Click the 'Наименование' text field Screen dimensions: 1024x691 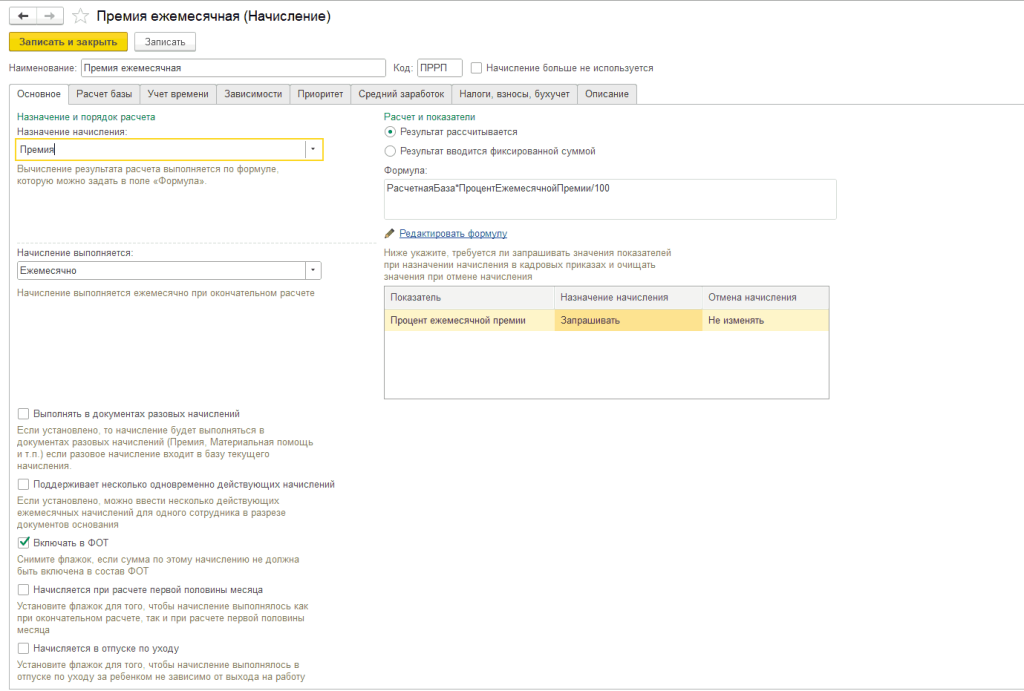(x=232, y=68)
